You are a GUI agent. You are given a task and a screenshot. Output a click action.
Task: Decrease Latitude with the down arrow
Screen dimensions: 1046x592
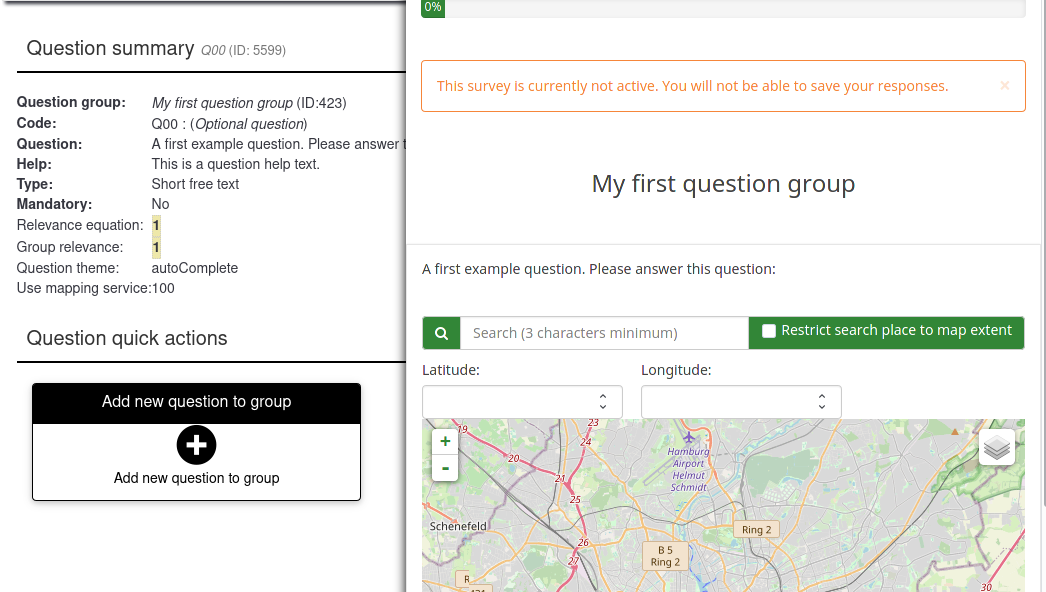[603, 408]
